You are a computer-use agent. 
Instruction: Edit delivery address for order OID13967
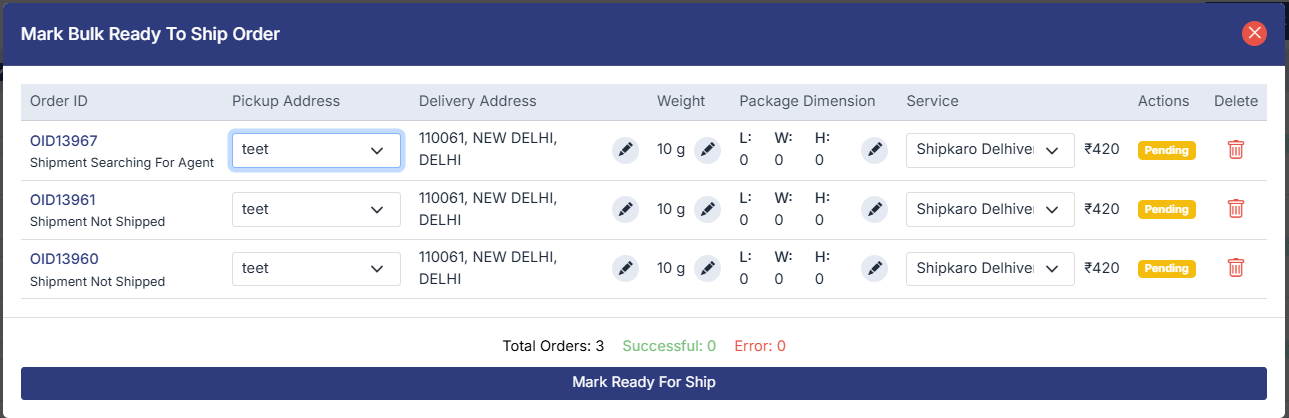[x=625, y=150]
